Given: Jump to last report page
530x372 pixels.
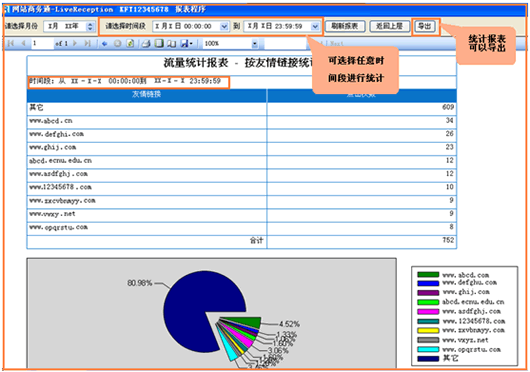Looking at the screenshot, I should (88, 43).
